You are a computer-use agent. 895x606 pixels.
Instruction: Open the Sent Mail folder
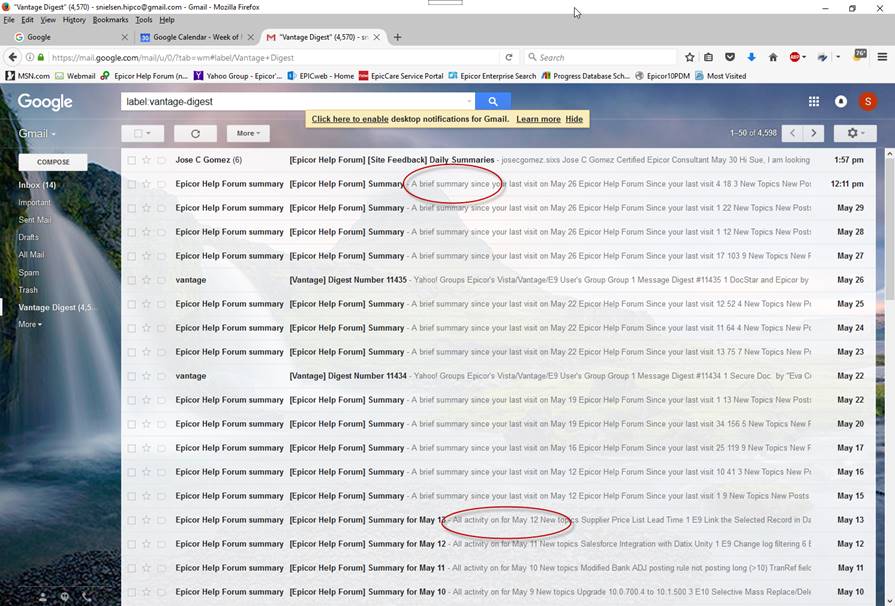tap(35, 220)
